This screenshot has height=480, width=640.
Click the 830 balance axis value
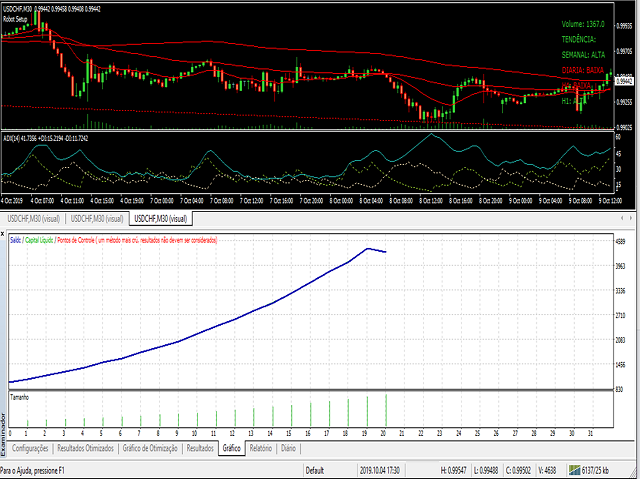point(619,390)
